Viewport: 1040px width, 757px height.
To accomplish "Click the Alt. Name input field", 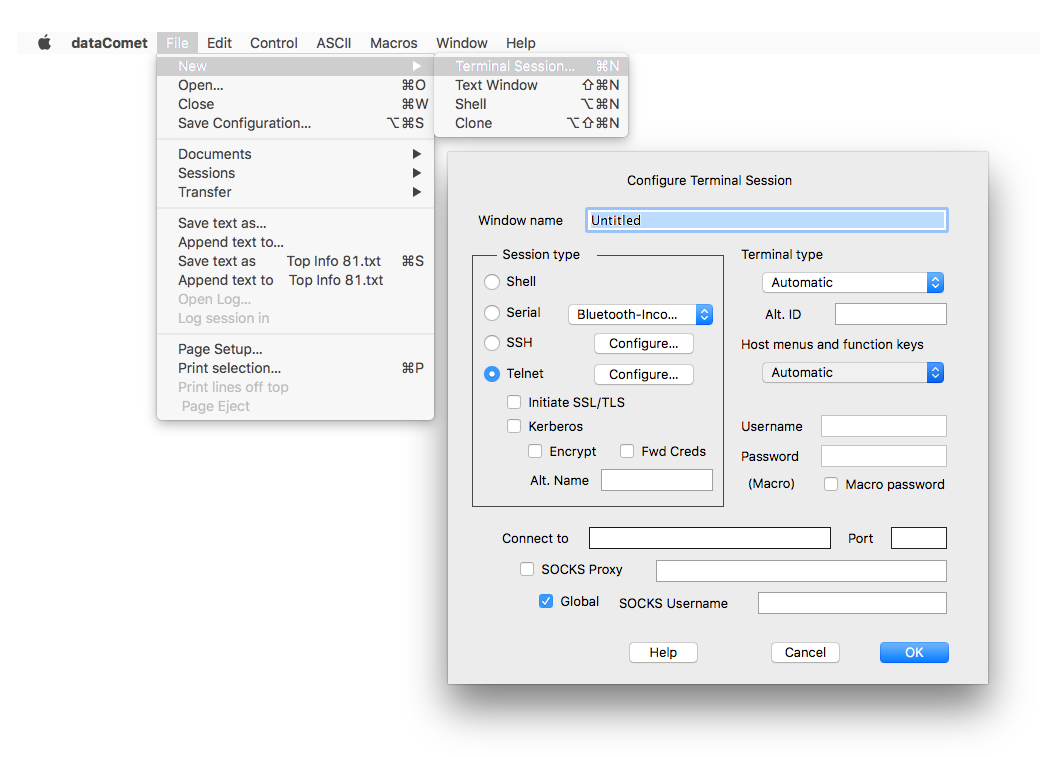I will [x=657, y=480].
